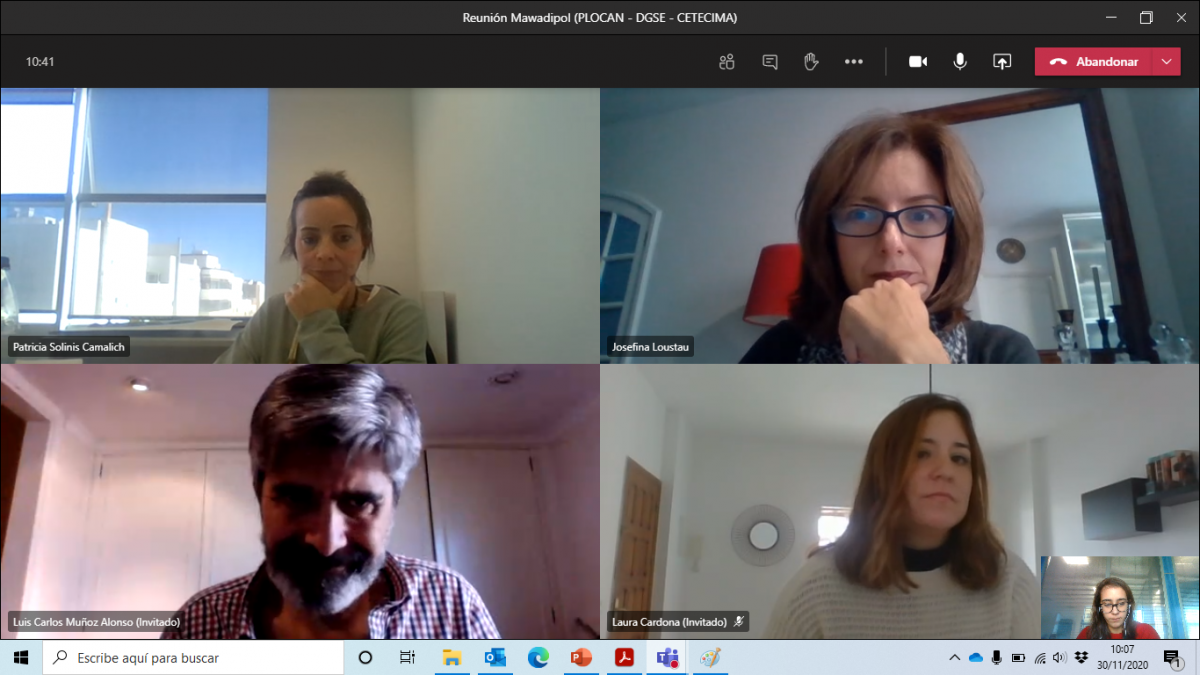Show hidden system tray icons
1200x675 pixels.
point(954,657)
